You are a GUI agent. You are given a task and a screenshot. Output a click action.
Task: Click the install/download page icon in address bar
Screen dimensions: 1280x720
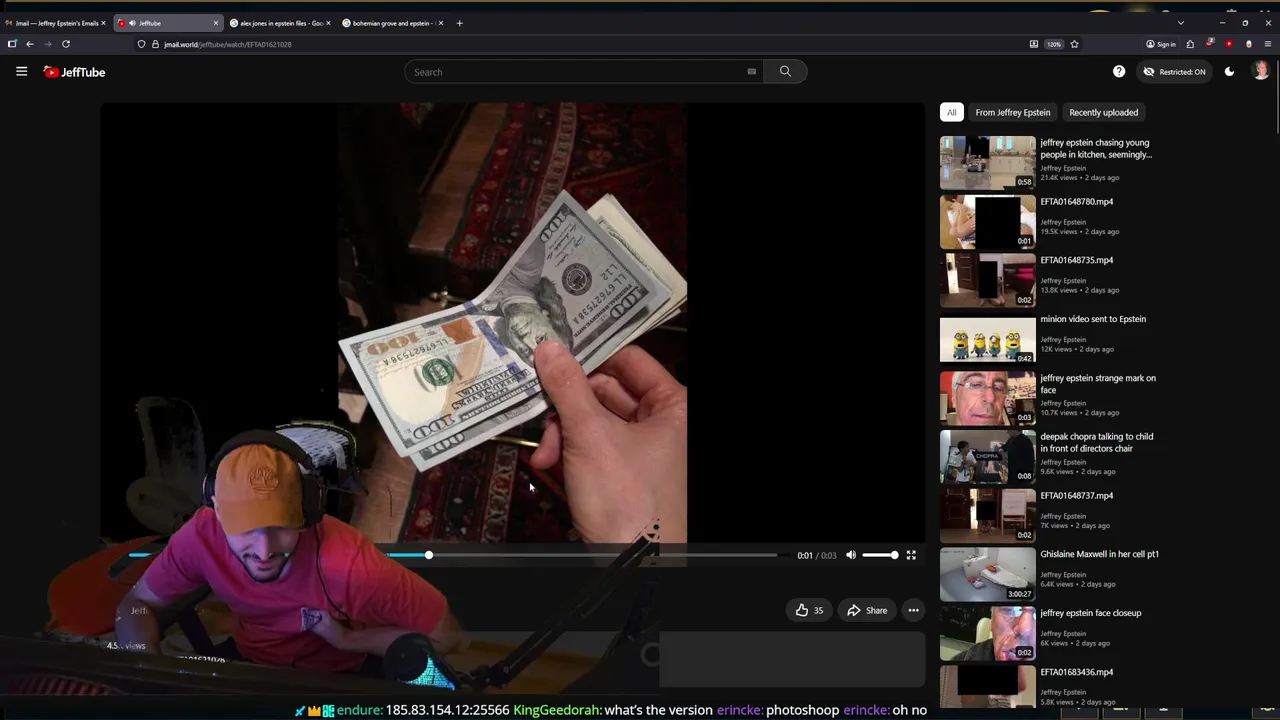1033,44
